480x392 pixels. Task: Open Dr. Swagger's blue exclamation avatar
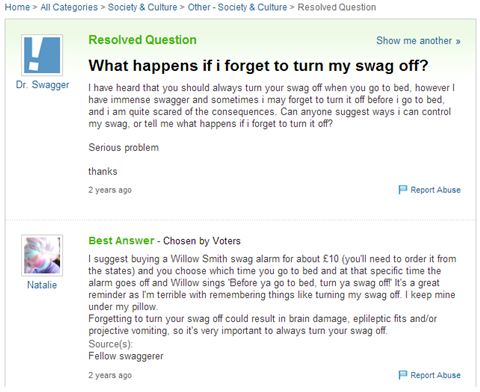coord(42,55)
